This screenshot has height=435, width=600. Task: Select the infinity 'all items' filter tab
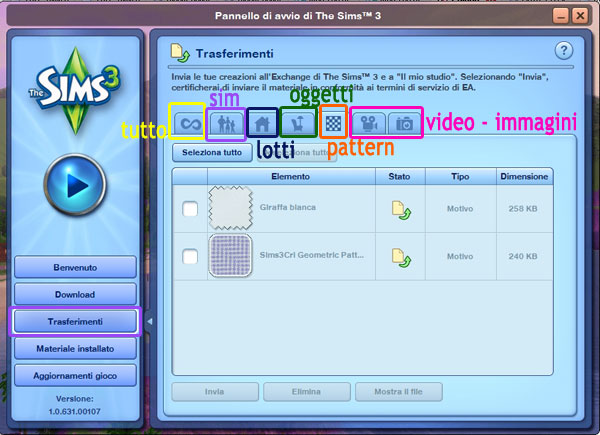[x=190, y=124]
